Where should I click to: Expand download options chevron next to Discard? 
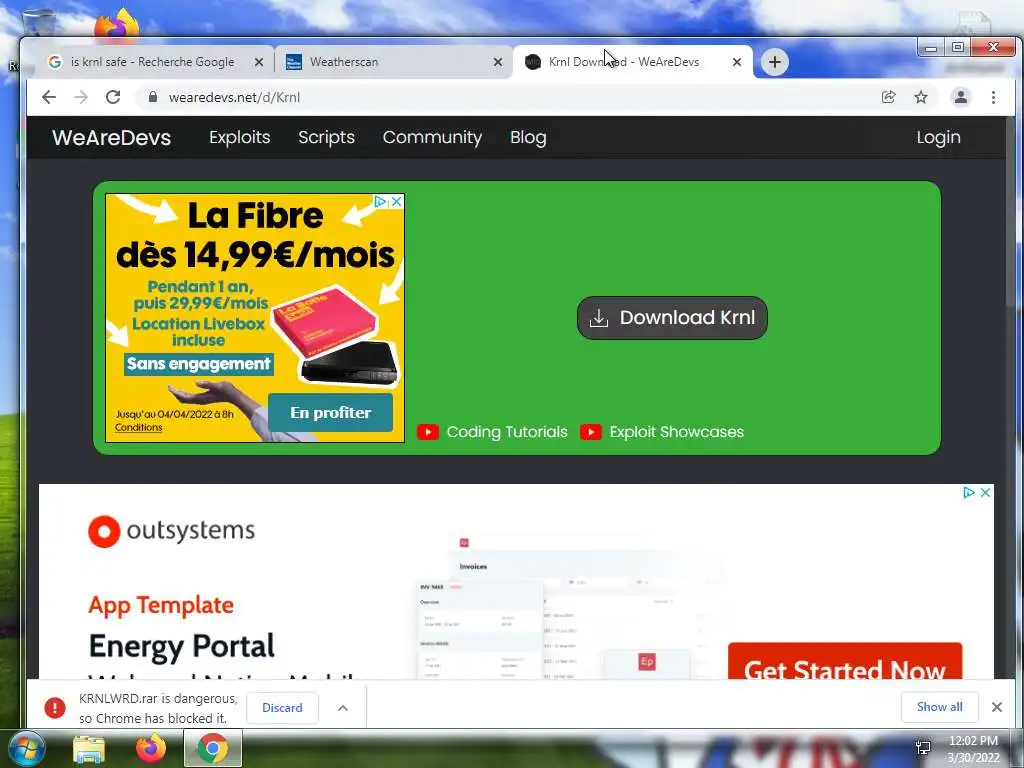pos(343,708)
